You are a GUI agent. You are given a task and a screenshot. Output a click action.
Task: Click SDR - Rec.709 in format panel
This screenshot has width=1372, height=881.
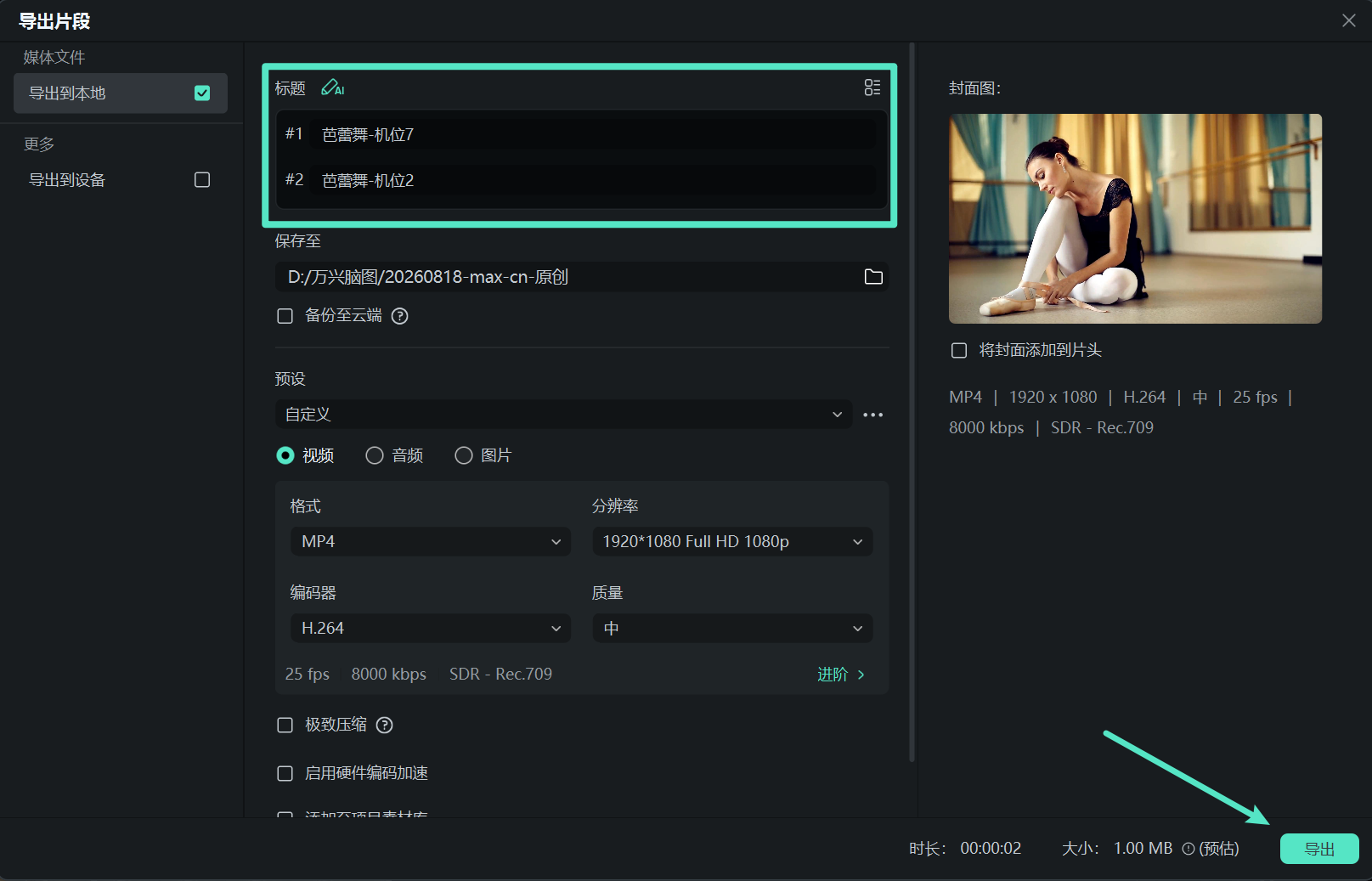pyautogui.click(x=500, y=675)
